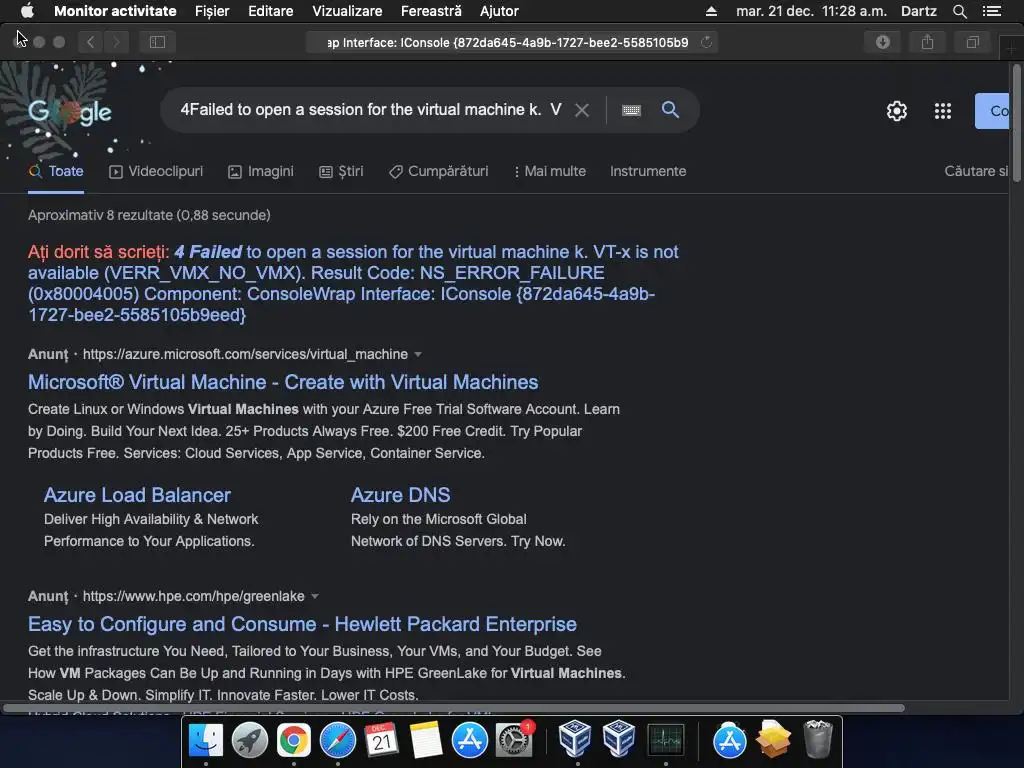Click the horizontal page scrollbar

(454, 708)
